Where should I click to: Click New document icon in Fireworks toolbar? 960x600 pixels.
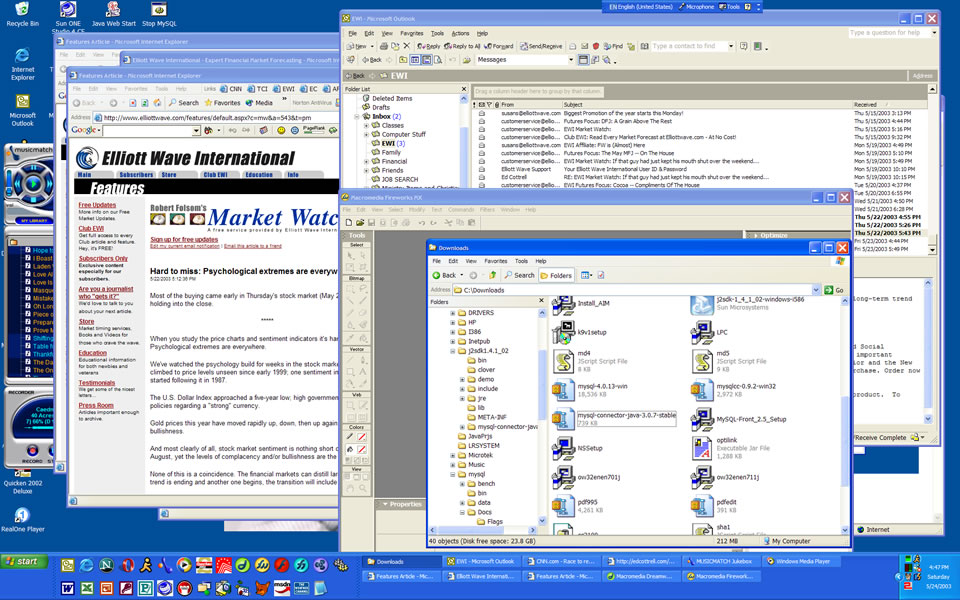348,223
